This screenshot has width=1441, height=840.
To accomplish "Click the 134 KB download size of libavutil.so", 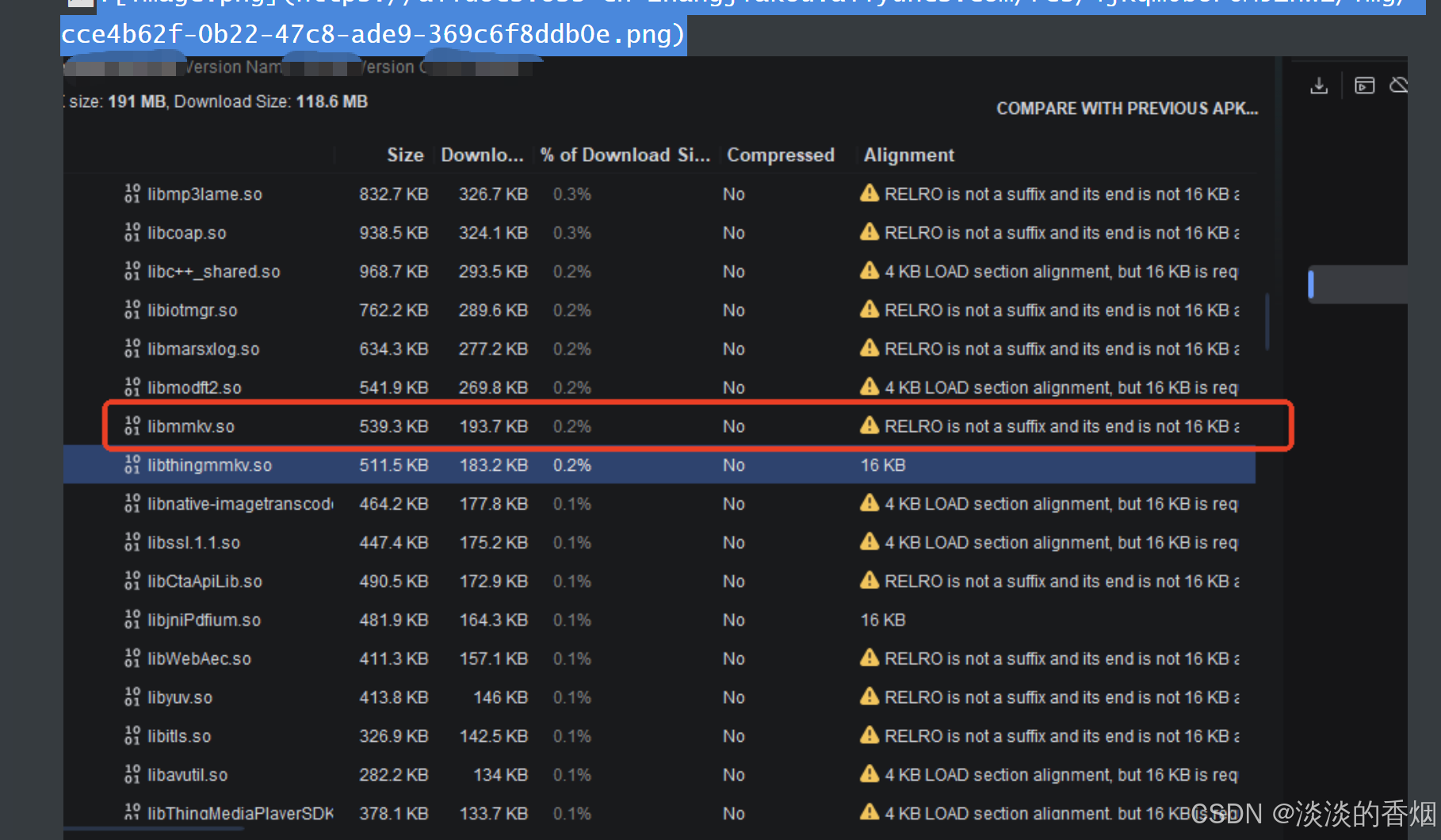I will (x=500, y=775).
